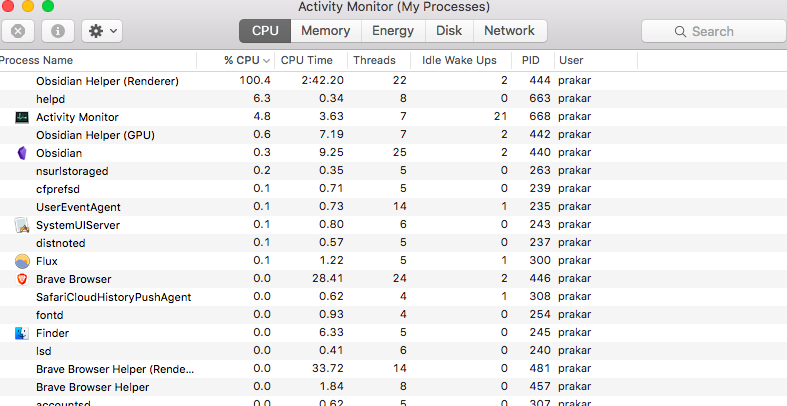Click the 28.41 CPU time of Brave Browser
The width and height of the screenshot is (787, 406).
328,278
